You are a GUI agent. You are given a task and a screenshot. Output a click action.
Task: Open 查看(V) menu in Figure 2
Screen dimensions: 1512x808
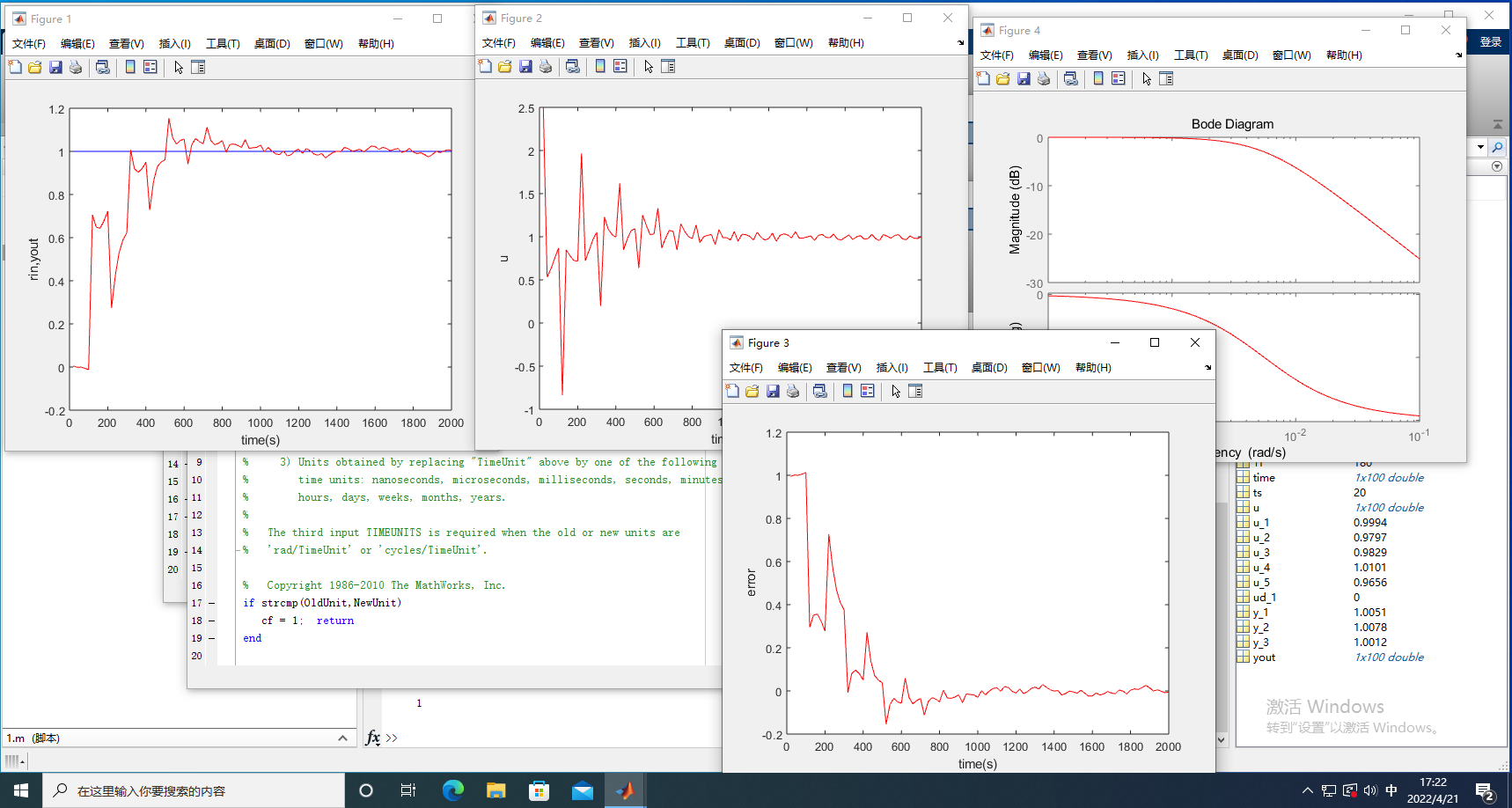click(x=597, y=43)
